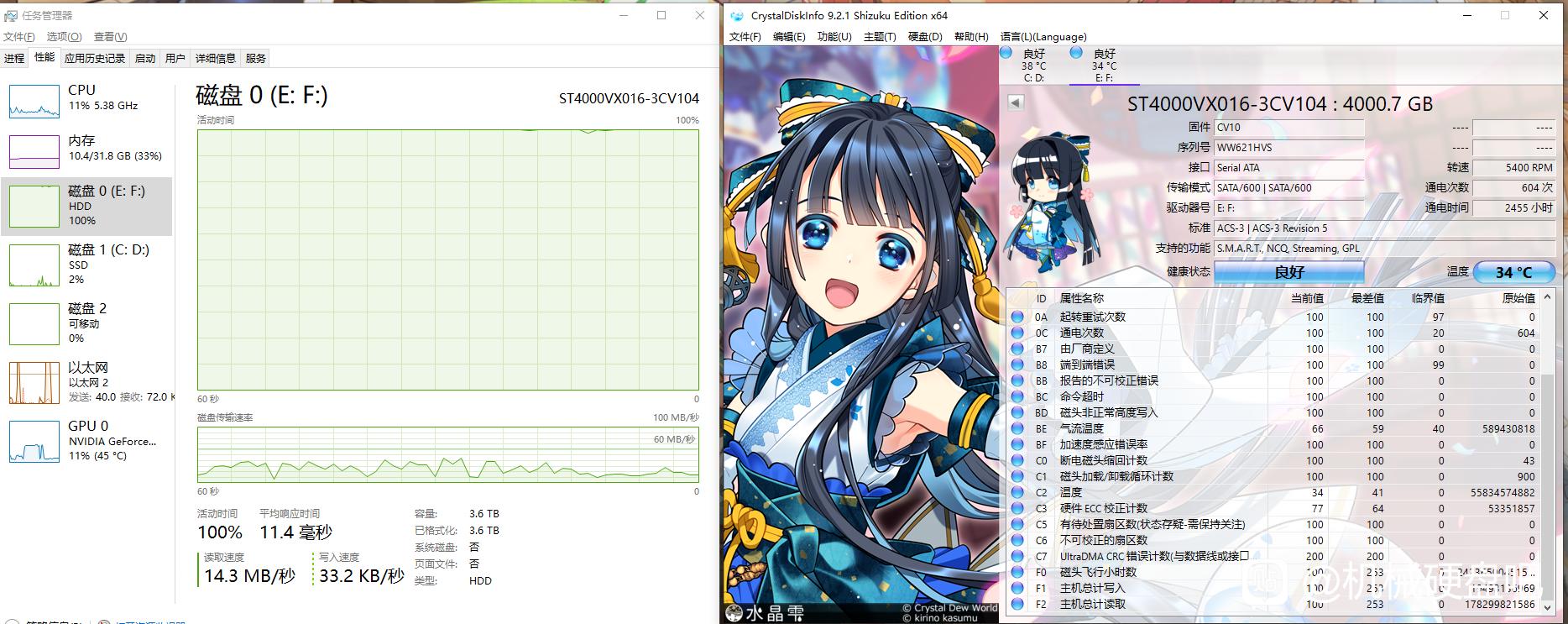The image size is (1568, 624).
Task: Click status icon for 0A 起转重试次数
Action: [1017, 317]
